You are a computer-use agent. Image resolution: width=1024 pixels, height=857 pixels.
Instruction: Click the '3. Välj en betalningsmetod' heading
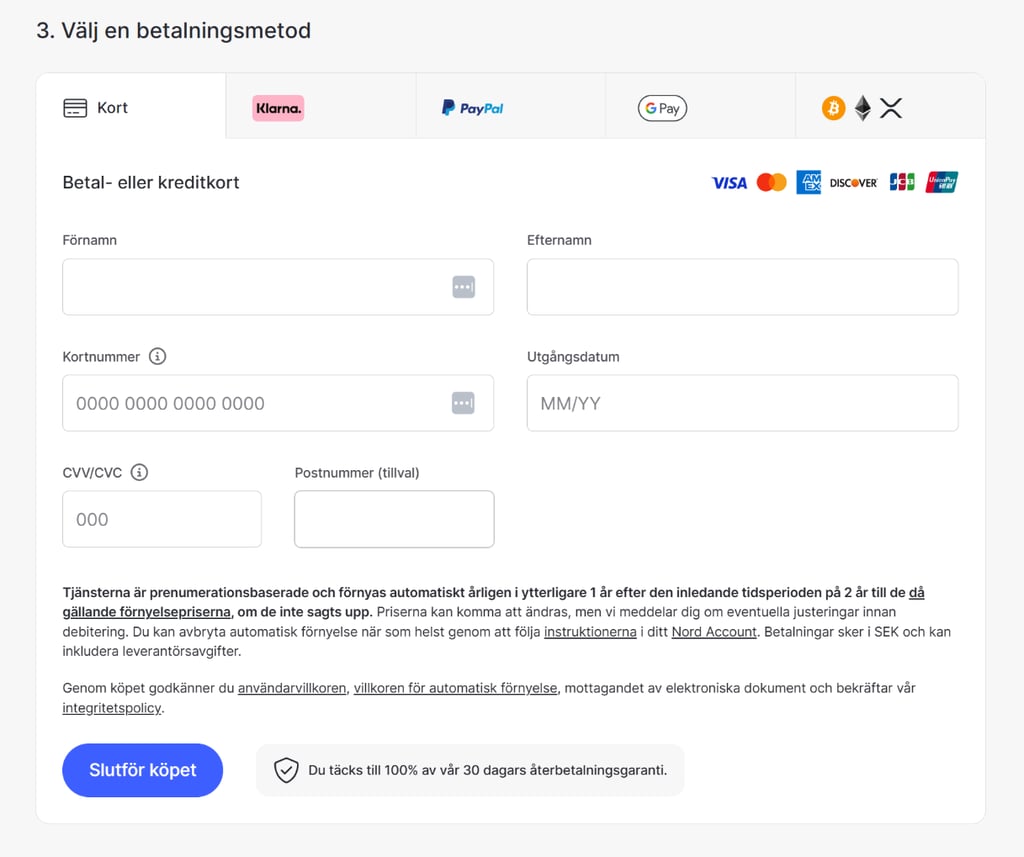(x=174, y=31)
